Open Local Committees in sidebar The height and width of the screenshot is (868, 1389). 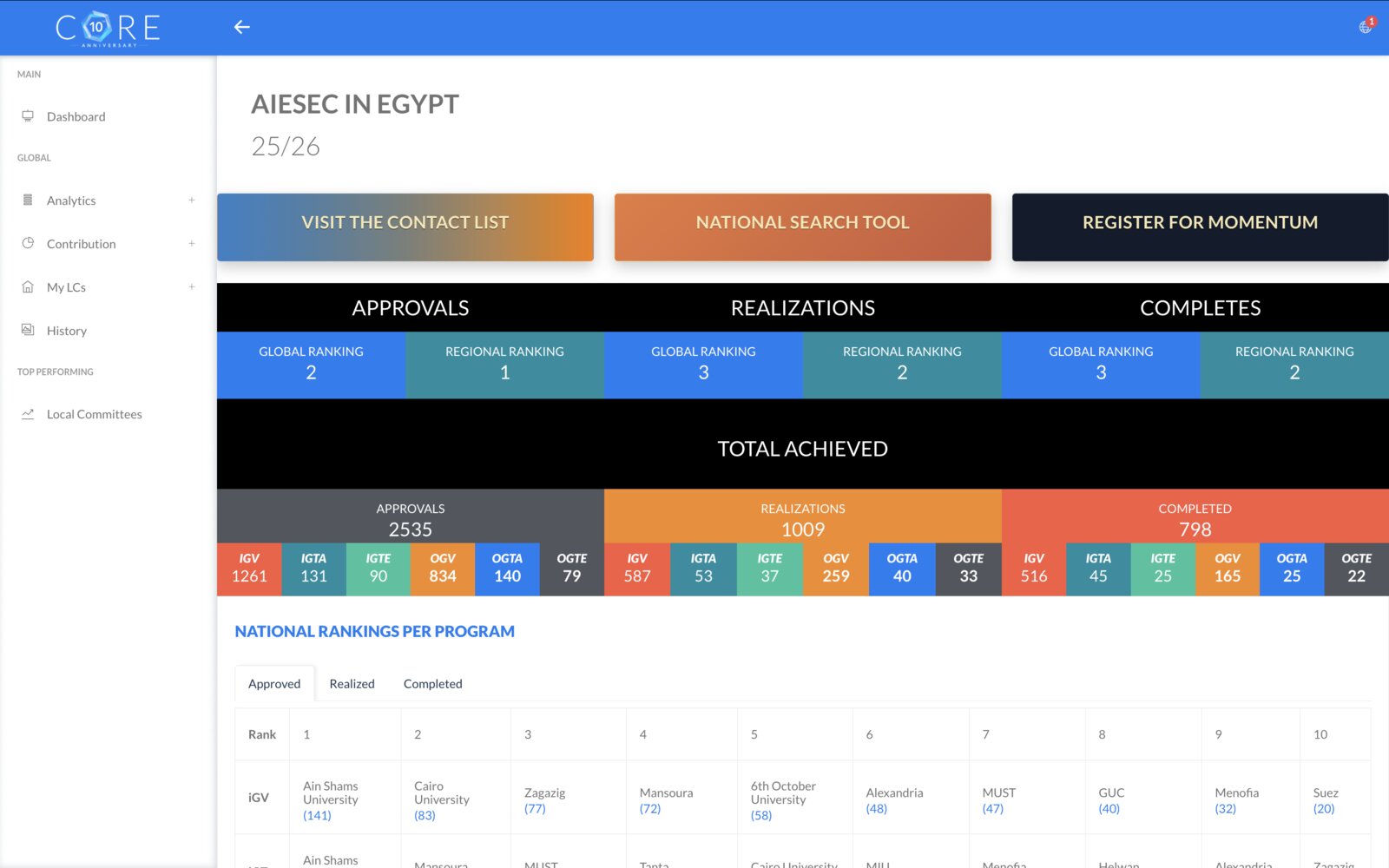click(x=108, y=414)
